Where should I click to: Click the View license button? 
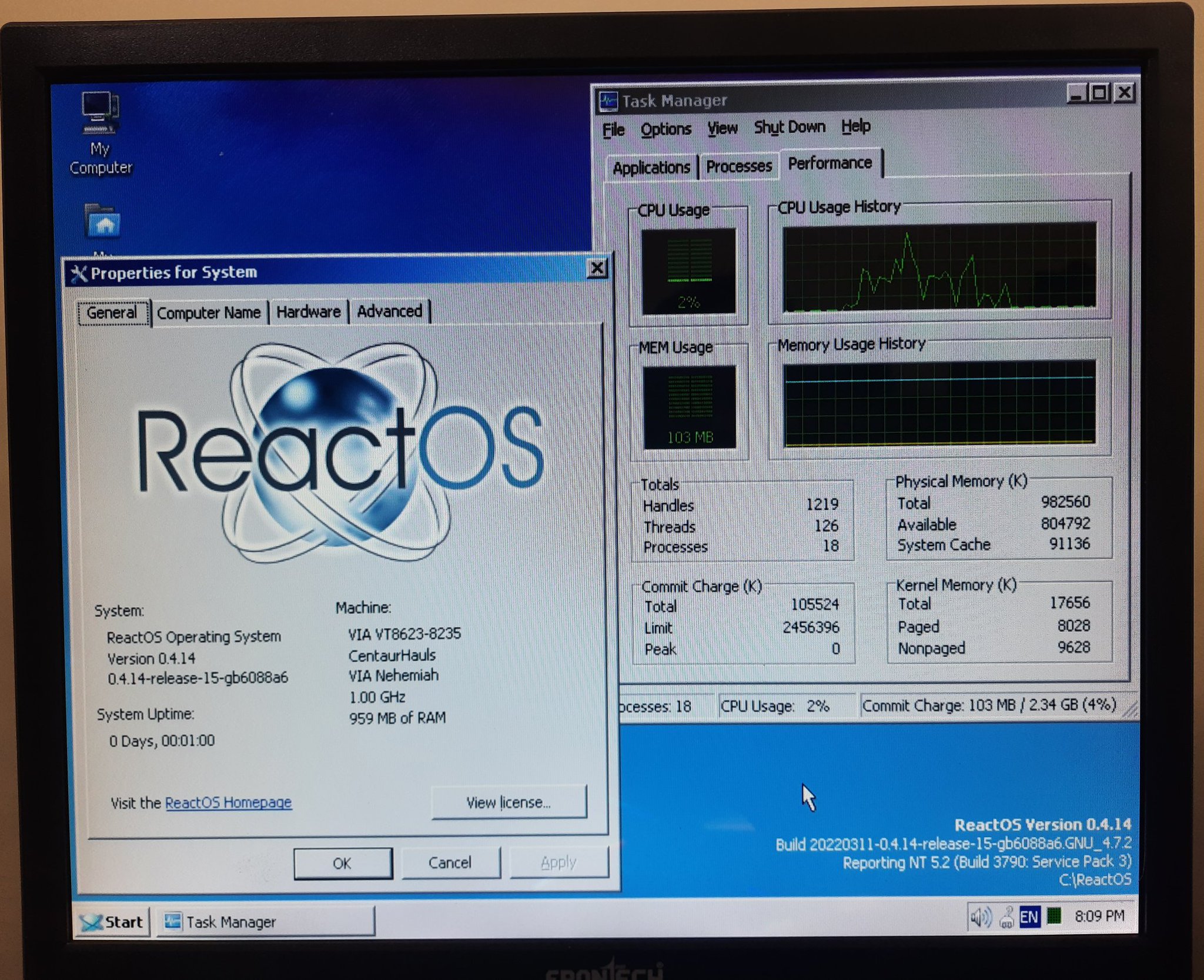509,802
